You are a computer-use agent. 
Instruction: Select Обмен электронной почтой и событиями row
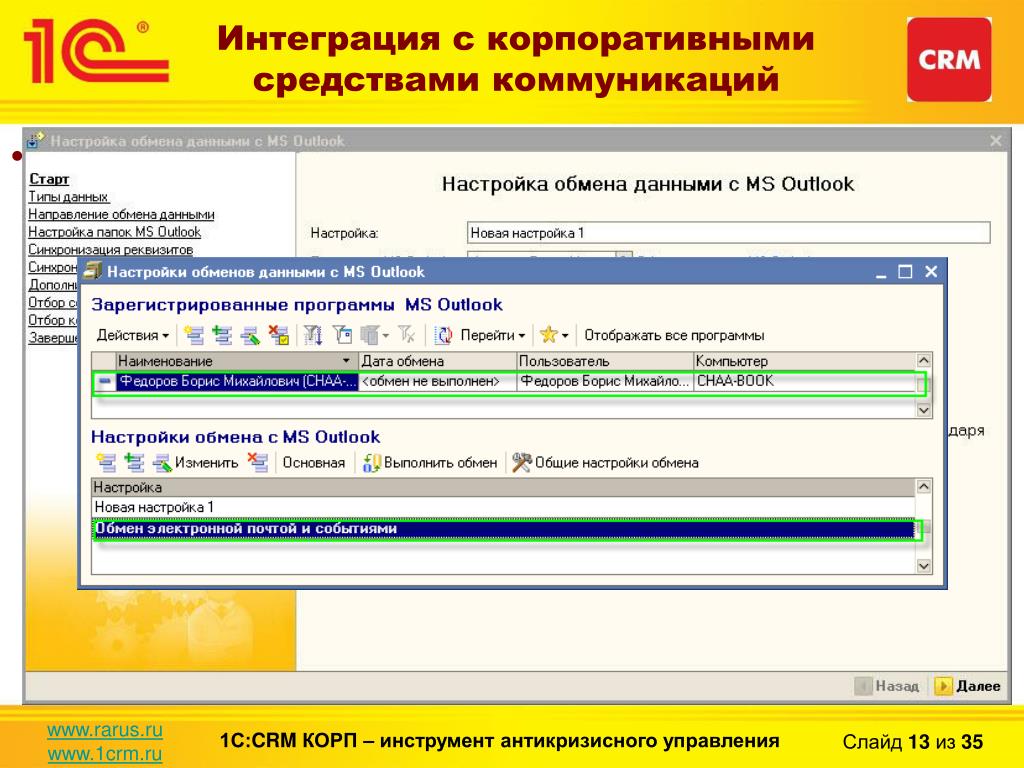[x=504, y=528]
